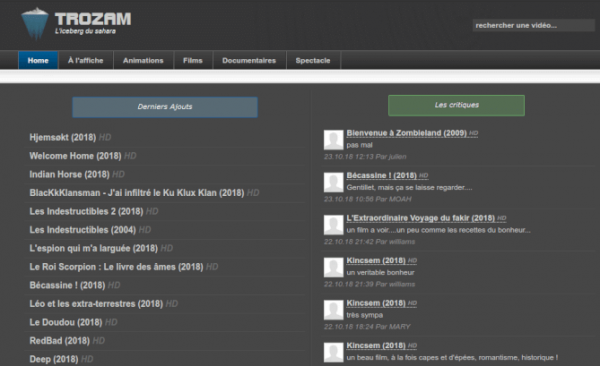Open the À l'affiche tab
Screen dimensions: 600x366
click(x=86, y=60)
